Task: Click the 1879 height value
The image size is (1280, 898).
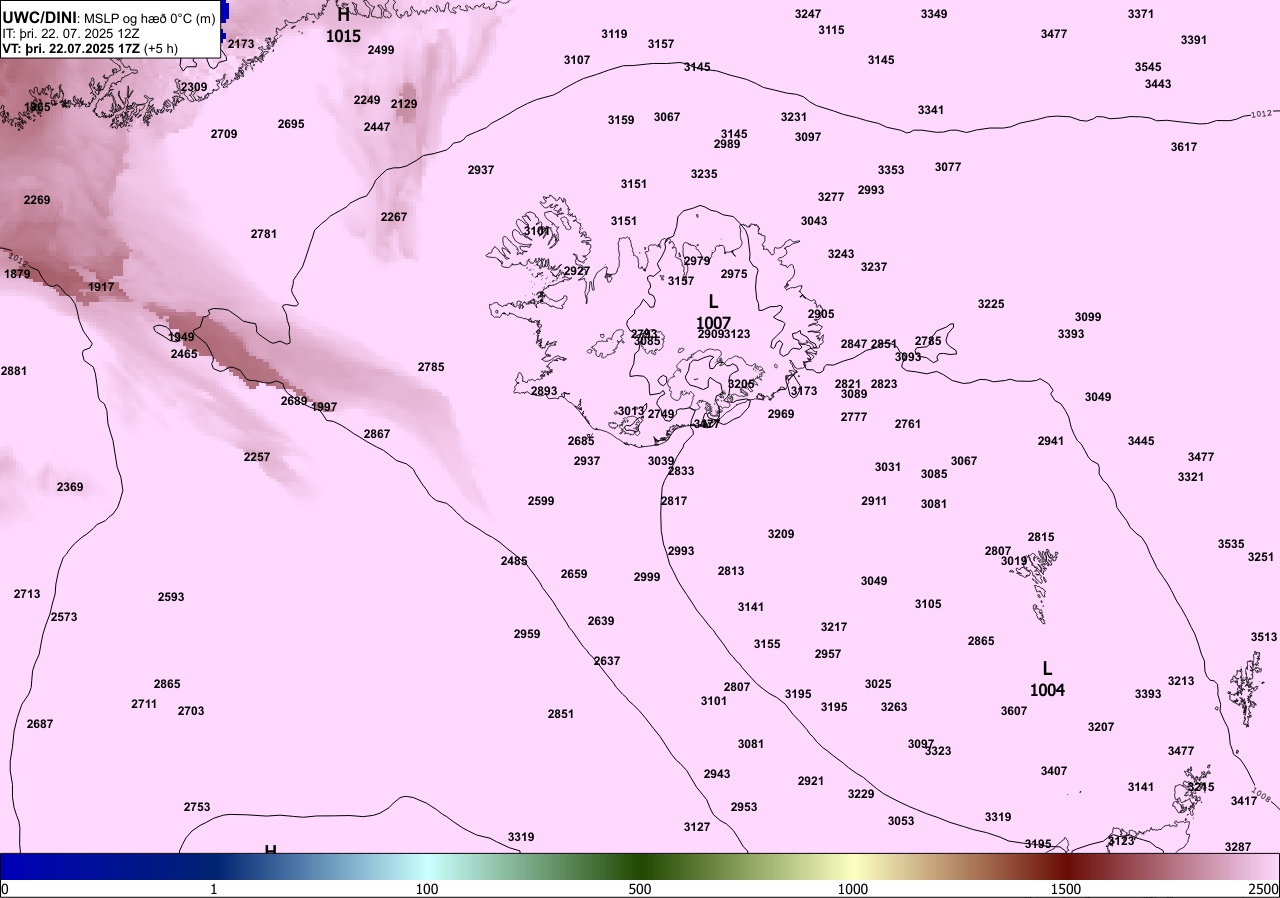Action: [17, 274]
